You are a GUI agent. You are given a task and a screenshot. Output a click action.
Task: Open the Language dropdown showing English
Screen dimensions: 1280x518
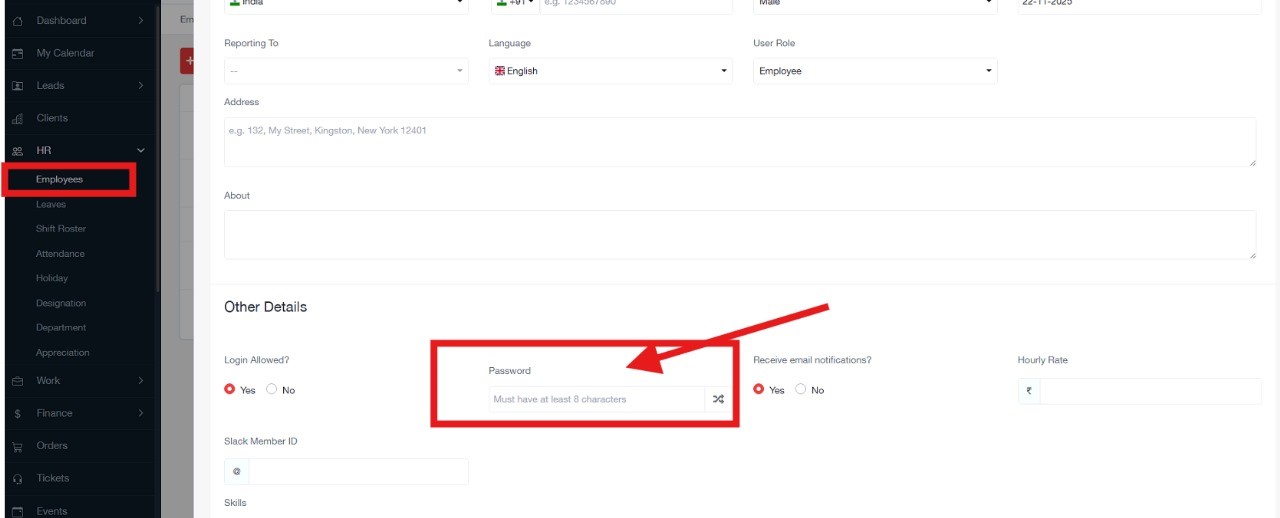(610, 71)
